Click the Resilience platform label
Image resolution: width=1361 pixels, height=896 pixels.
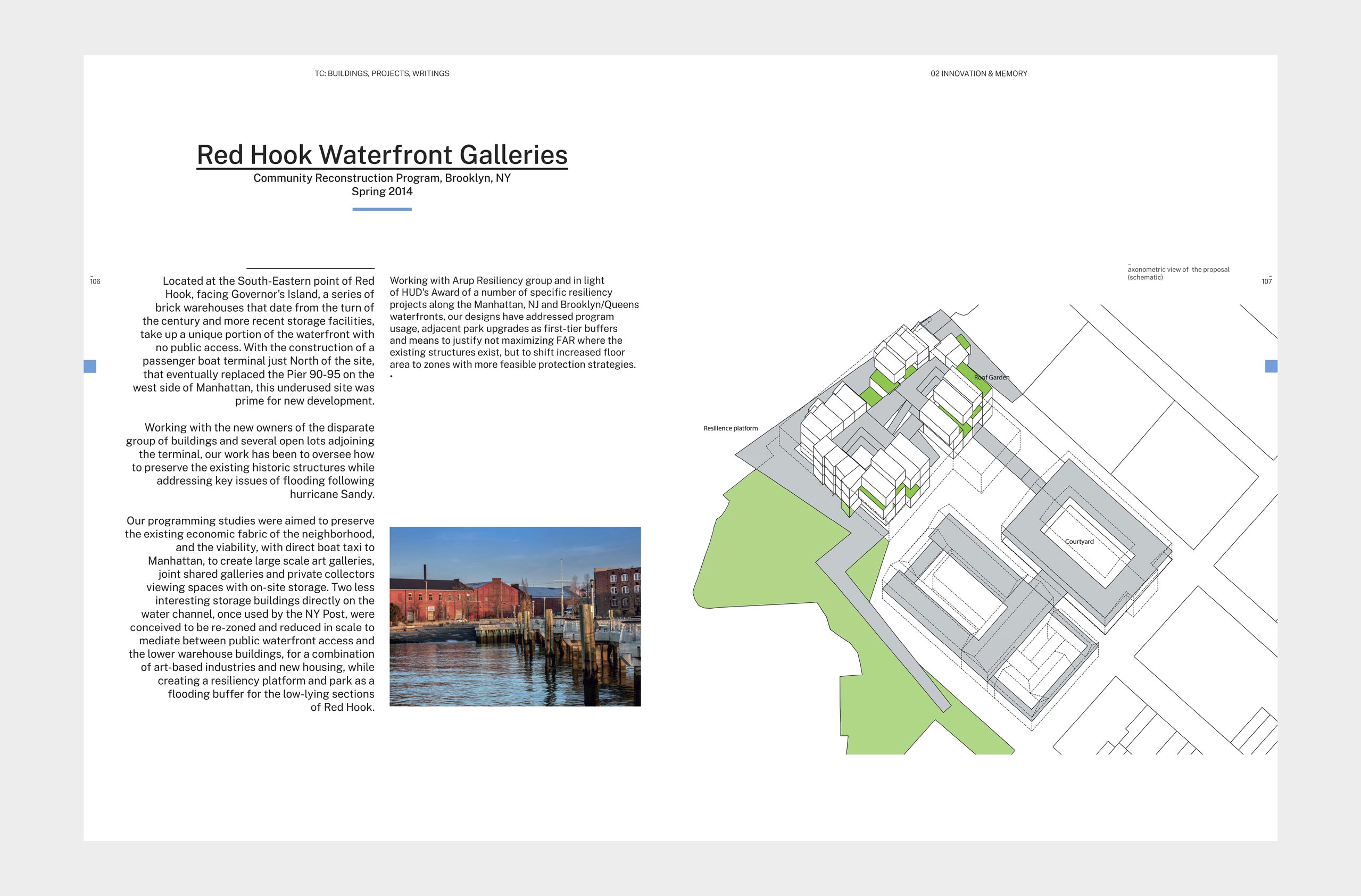click(731, 428)
